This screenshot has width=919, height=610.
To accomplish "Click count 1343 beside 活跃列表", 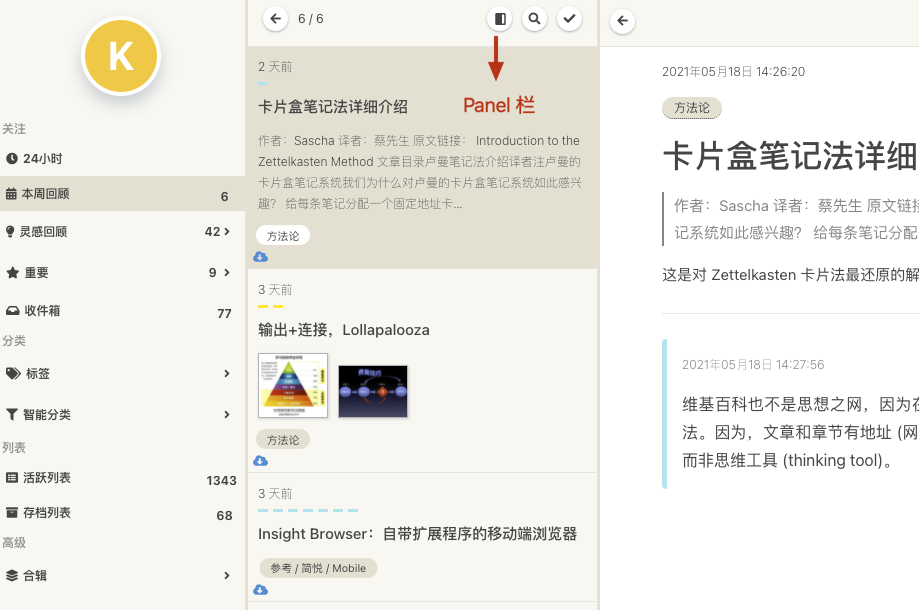I will pyautogui.click(x=222, y=480).
